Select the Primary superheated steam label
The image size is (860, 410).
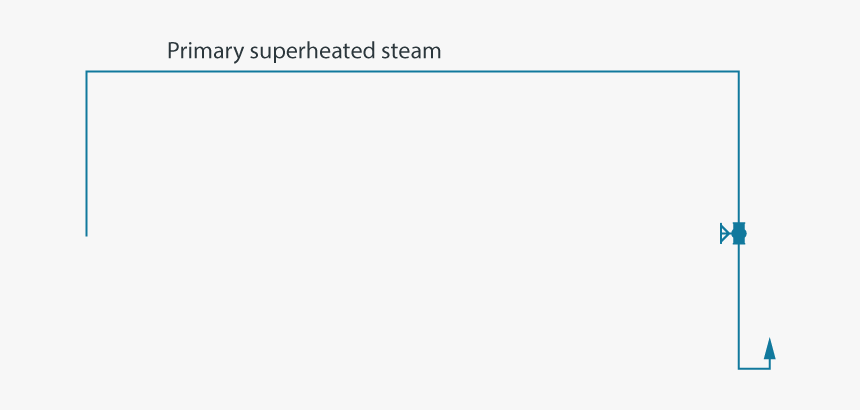point(304,52)
